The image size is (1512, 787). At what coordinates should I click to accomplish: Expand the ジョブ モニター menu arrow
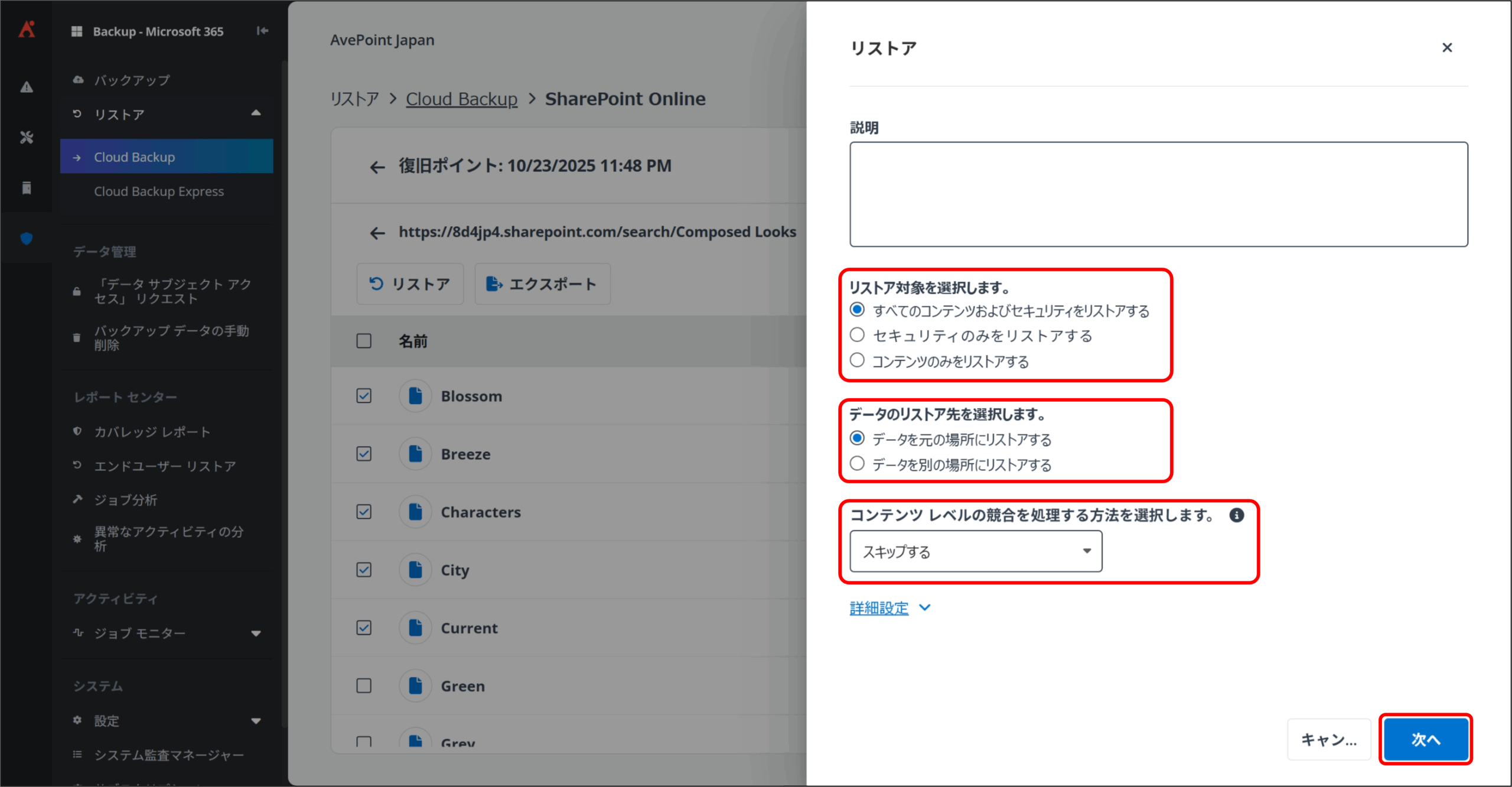click(256, 633)
